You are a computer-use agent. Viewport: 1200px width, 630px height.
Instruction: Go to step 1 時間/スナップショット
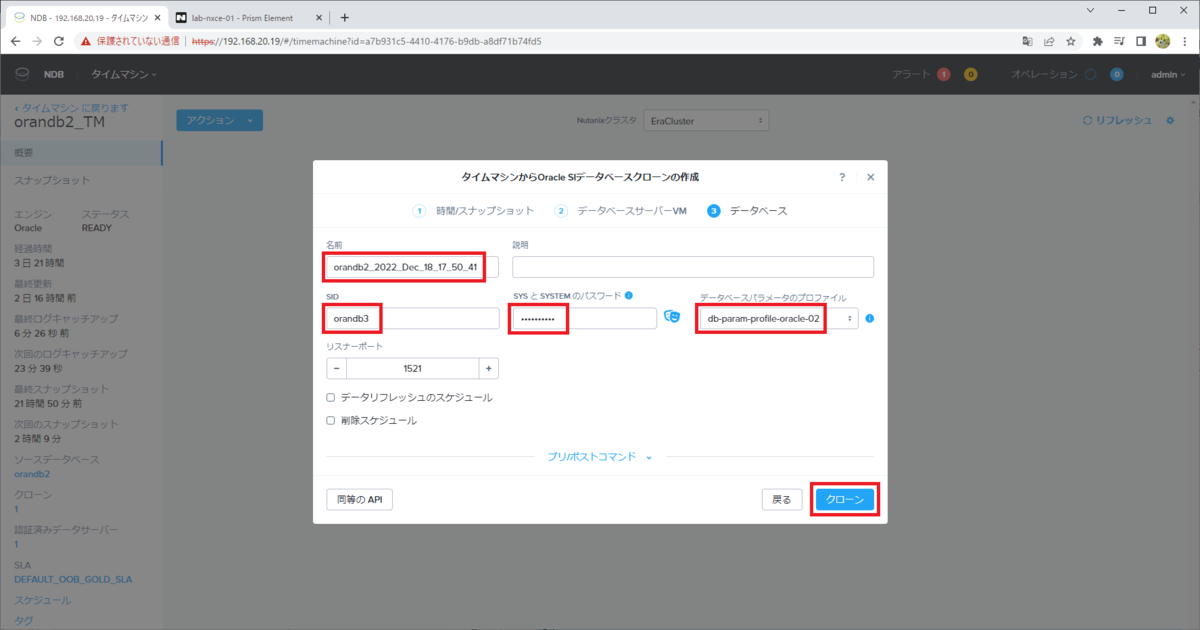pyautogui.click(x=474, y=211)
